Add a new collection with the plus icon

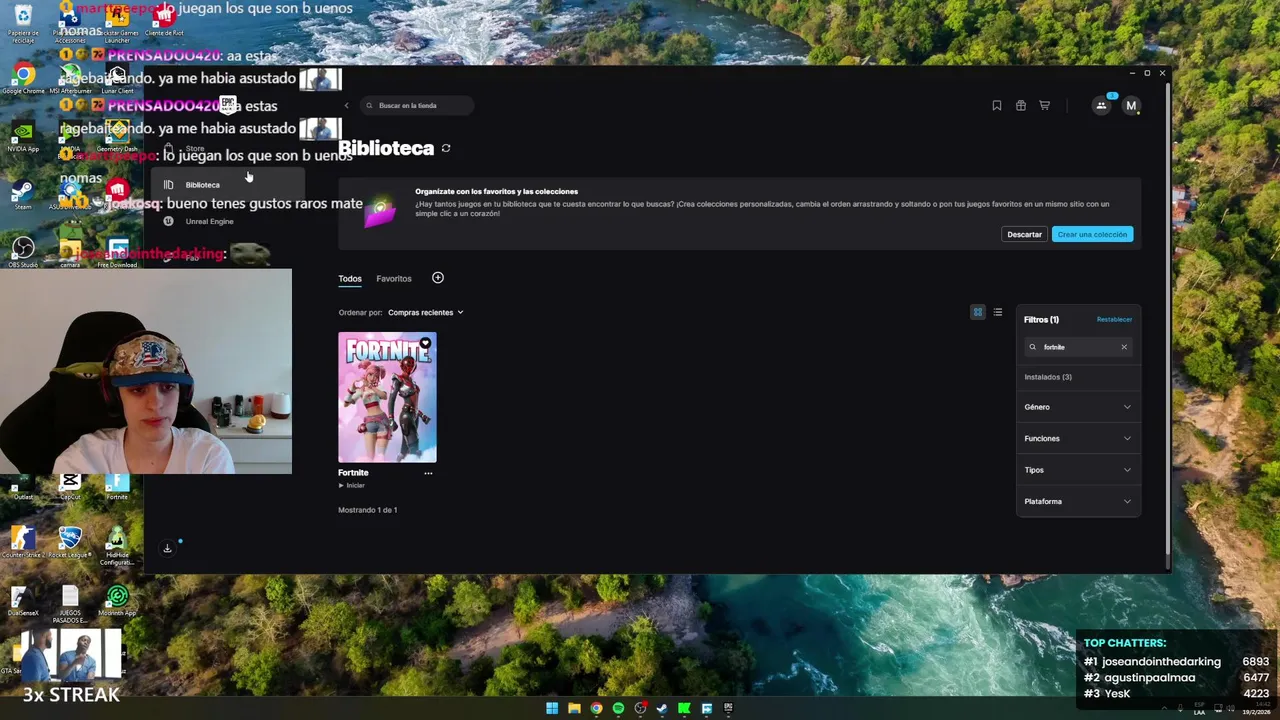(437, 278)
